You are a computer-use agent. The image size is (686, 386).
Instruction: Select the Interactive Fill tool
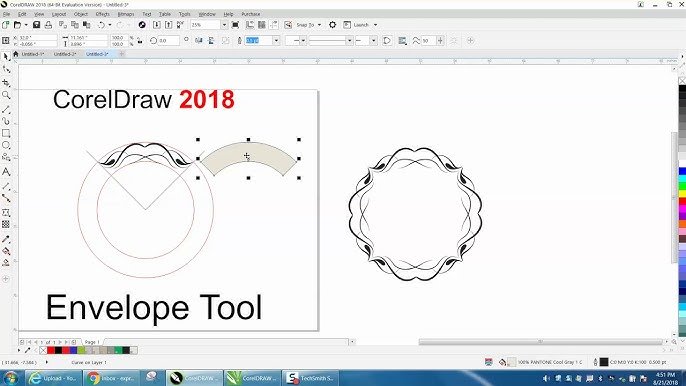tap(6, 251)
